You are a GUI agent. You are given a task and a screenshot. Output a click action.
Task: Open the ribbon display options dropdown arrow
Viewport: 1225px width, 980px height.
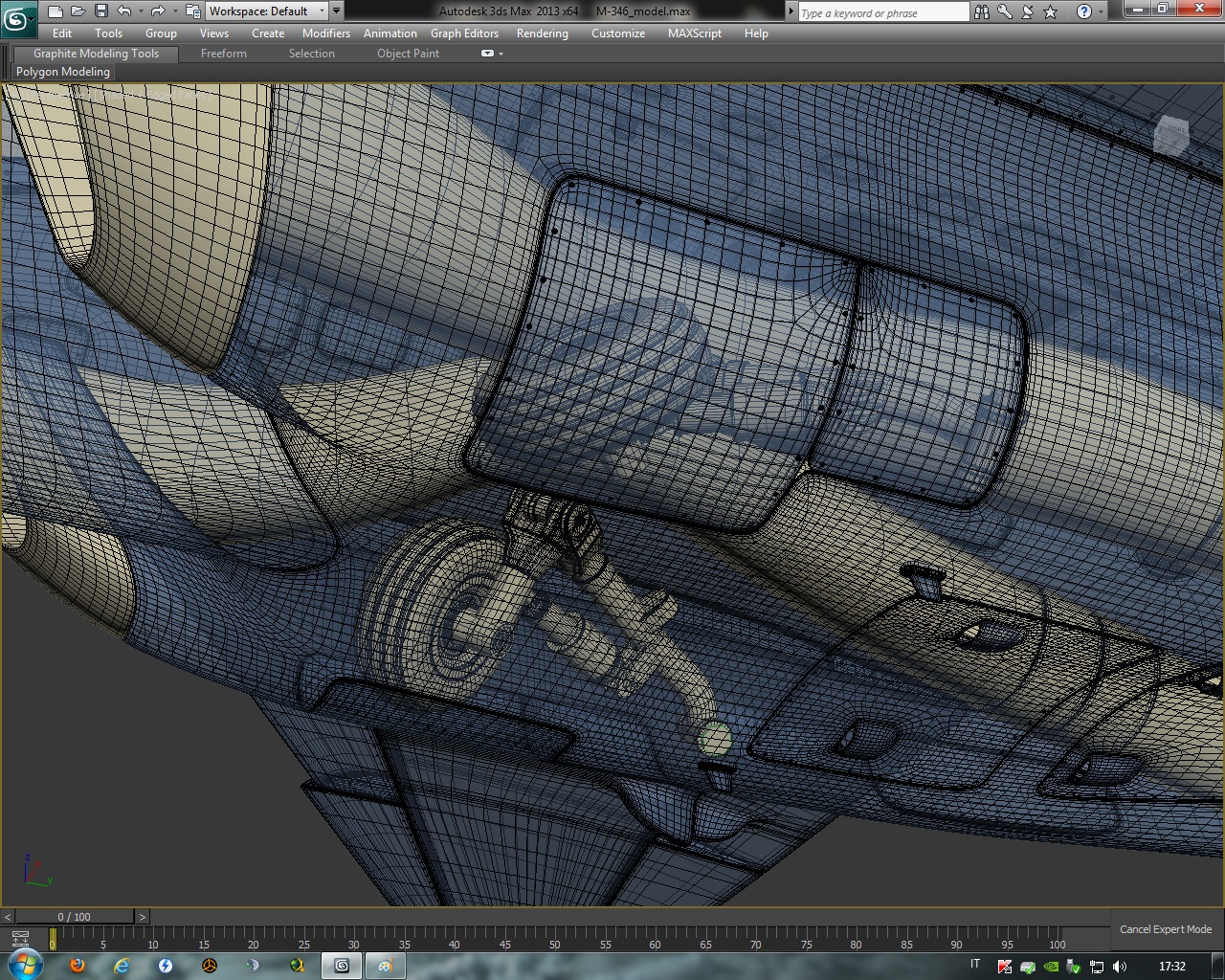pyautogui.click(x=501, y=54)
